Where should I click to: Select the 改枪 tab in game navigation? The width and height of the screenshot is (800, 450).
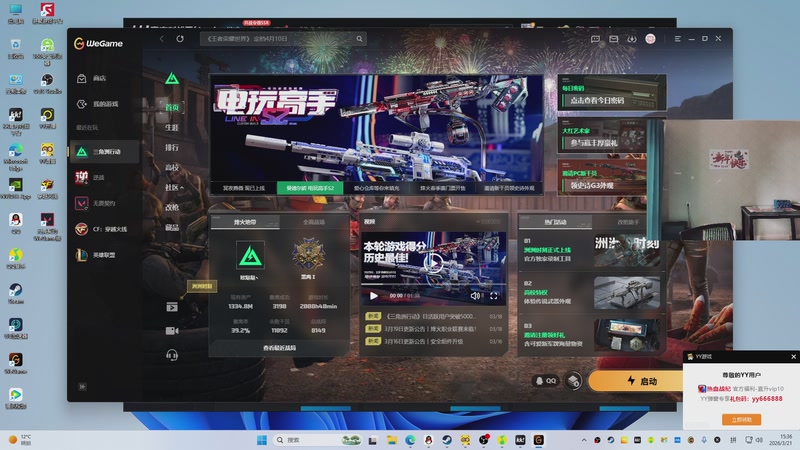coord(172,207)
